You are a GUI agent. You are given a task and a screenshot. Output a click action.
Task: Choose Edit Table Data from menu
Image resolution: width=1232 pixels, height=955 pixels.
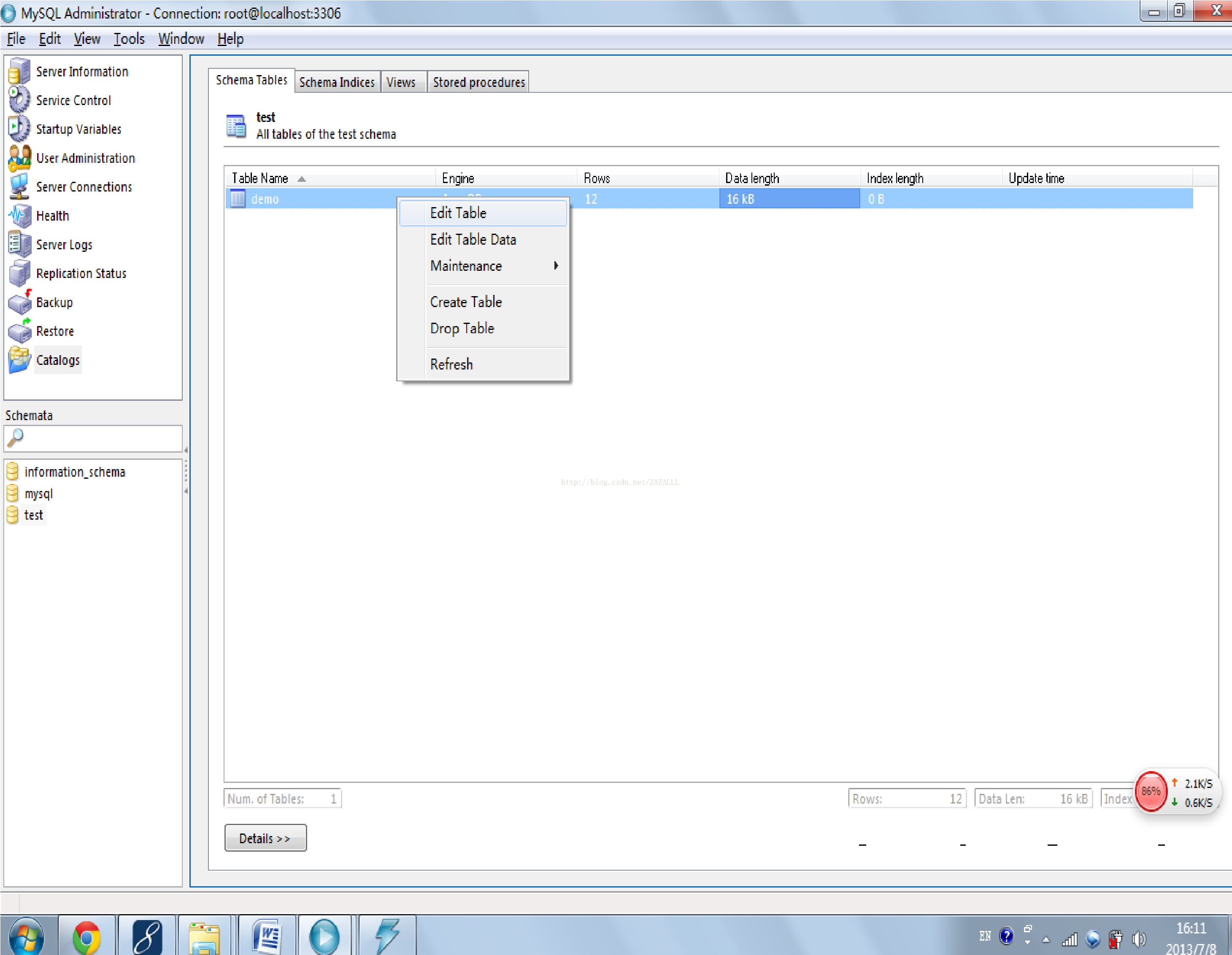click(483, 239)
